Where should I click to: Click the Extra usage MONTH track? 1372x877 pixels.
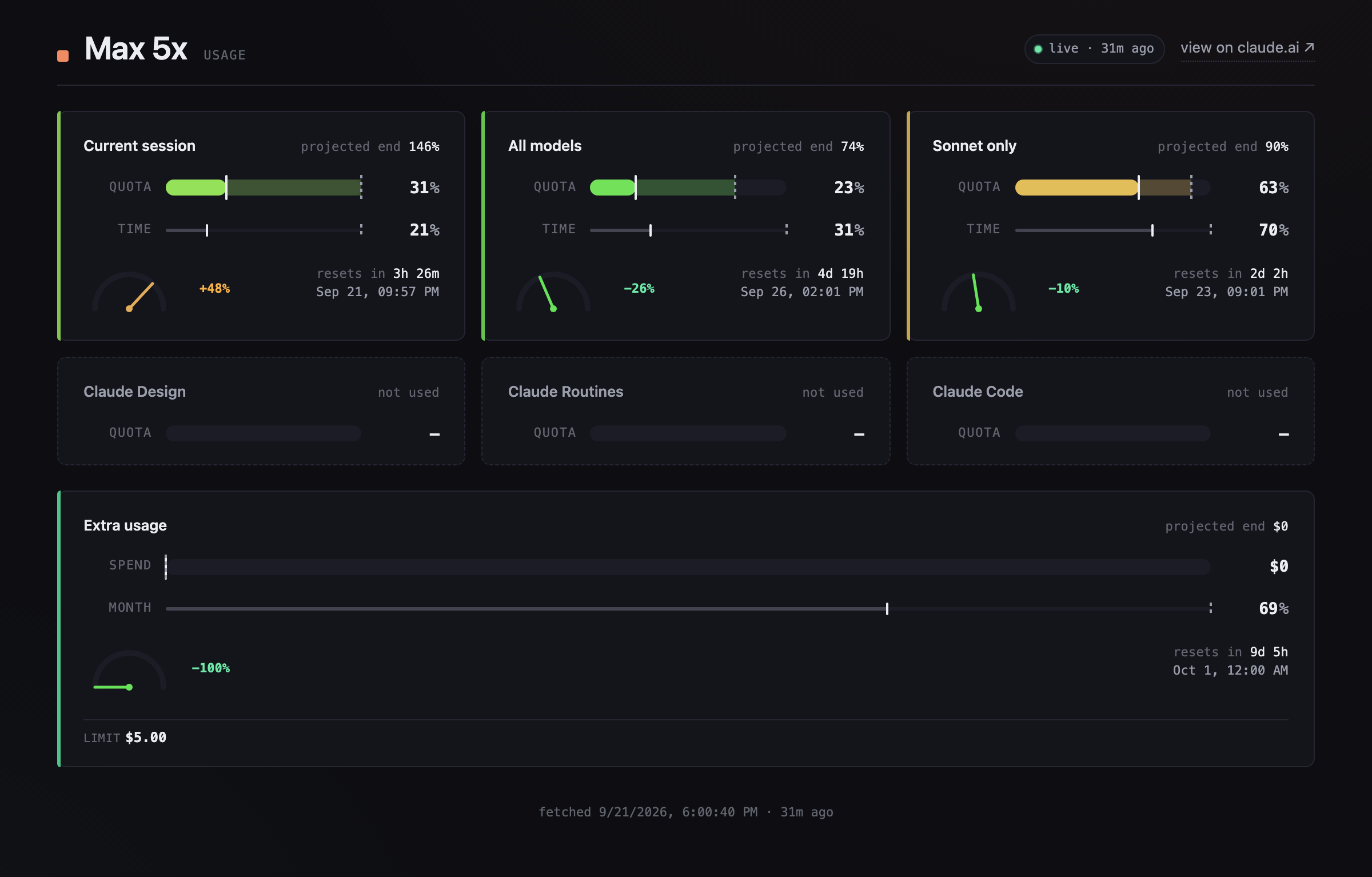(x=688, y=608)
